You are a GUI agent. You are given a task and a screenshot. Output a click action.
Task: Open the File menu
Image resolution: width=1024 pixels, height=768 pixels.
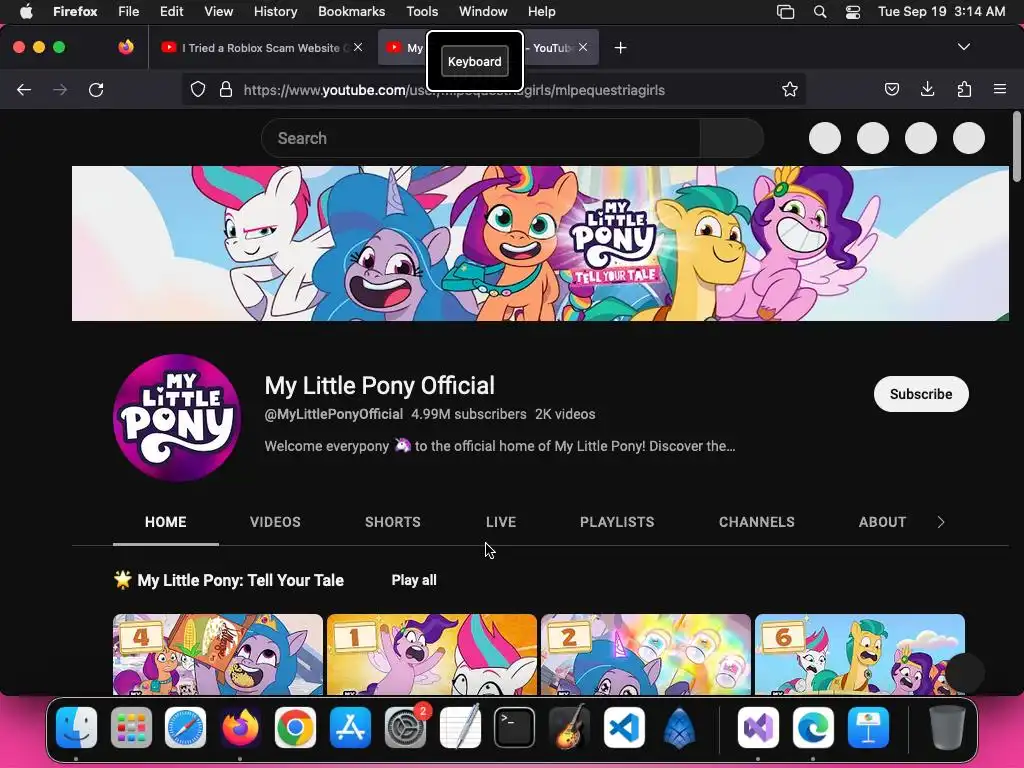click(129, 12)
